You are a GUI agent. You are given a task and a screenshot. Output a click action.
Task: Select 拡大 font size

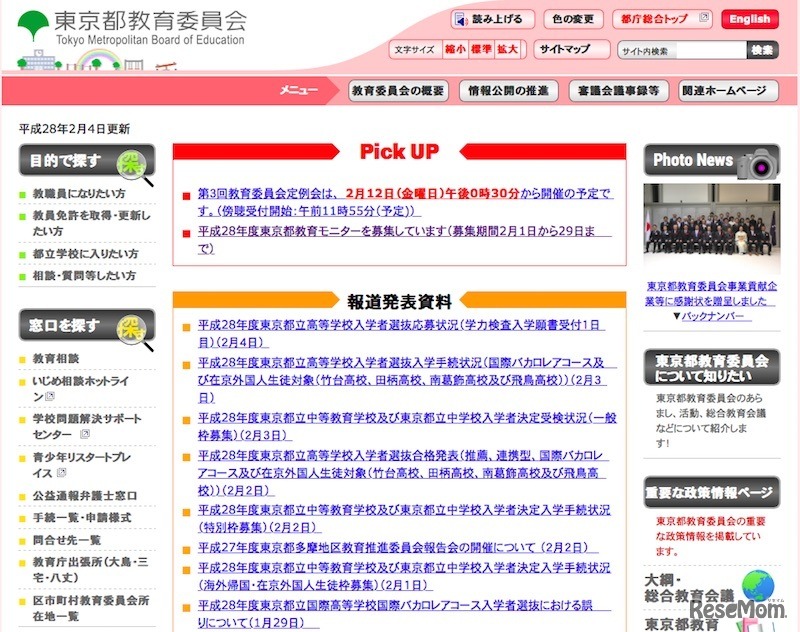[x=508, y=49]
